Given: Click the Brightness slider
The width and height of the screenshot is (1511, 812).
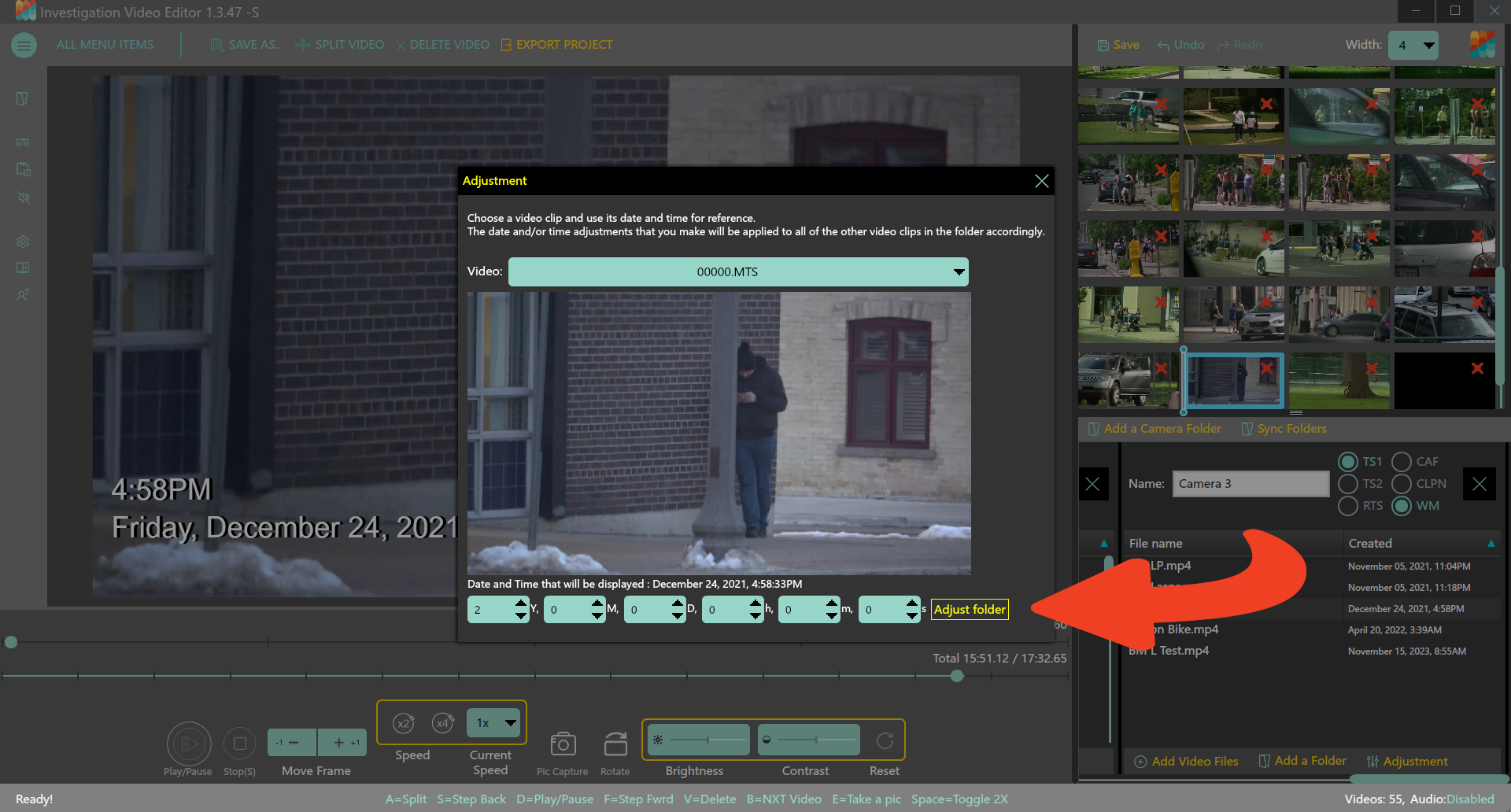Looking at the screenshot, I should 699,740.
